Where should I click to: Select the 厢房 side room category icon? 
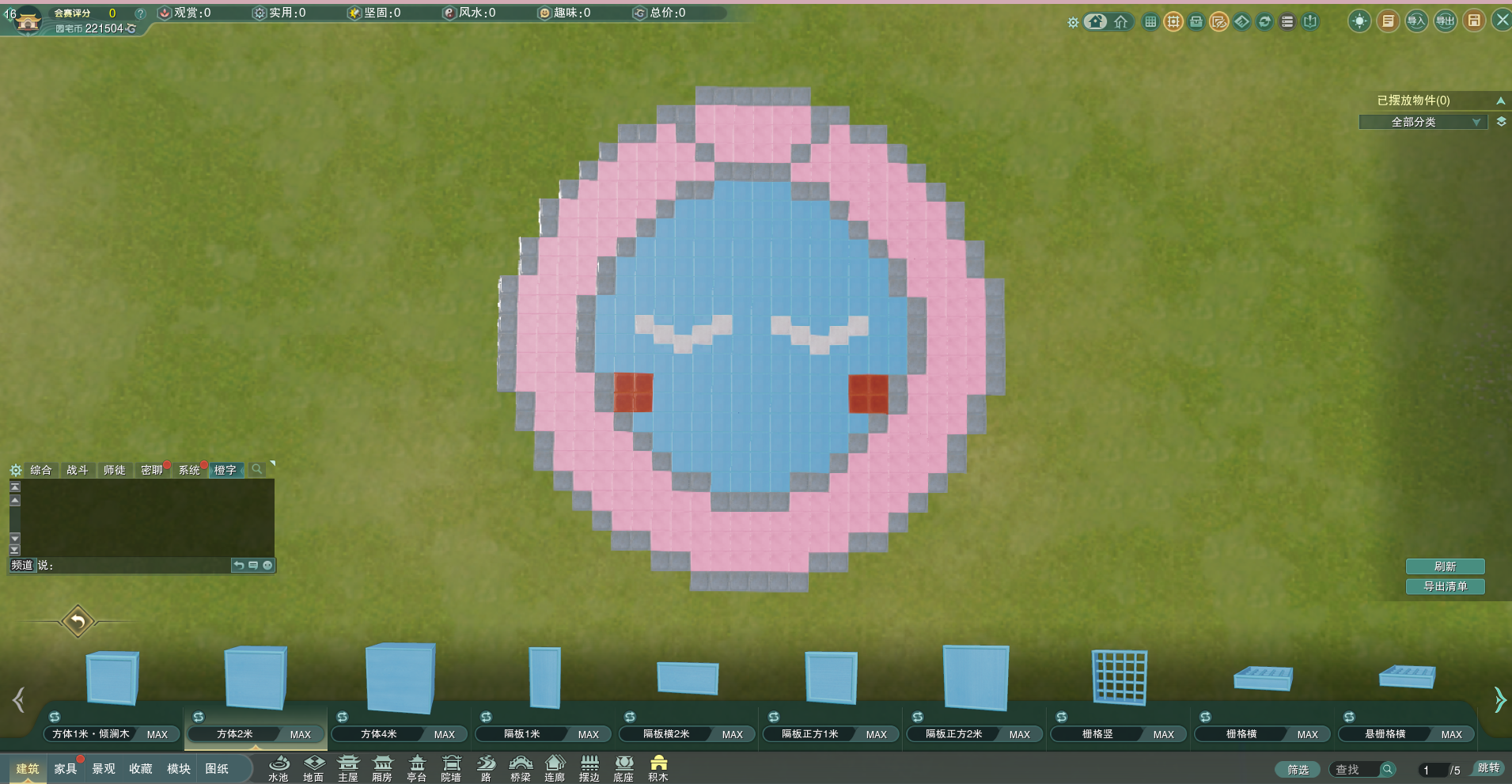click(x=382, y=767)
